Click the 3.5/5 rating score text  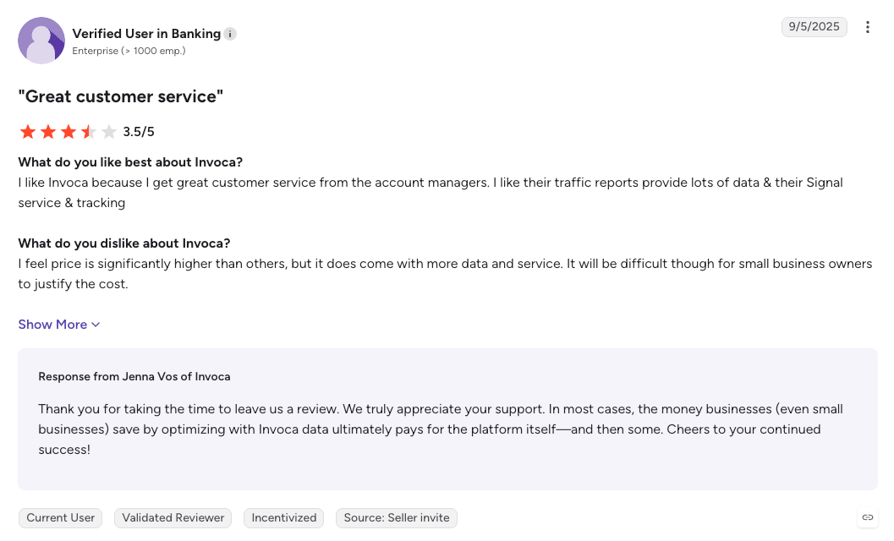tap(139, 132)
